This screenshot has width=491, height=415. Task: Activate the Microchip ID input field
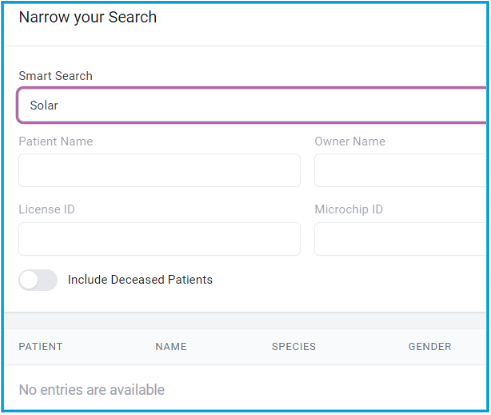pos(400,239)
